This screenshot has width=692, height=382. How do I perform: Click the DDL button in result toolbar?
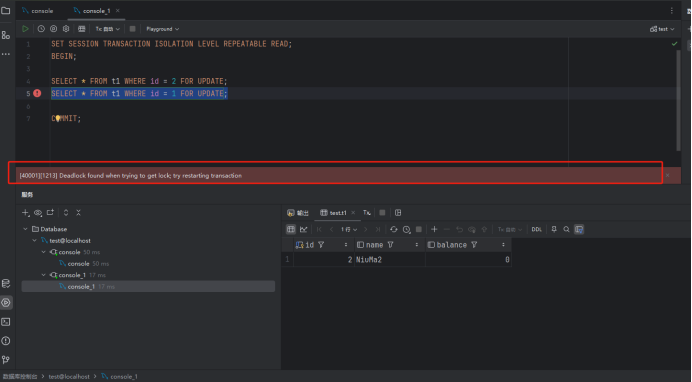tap(537, 229)
